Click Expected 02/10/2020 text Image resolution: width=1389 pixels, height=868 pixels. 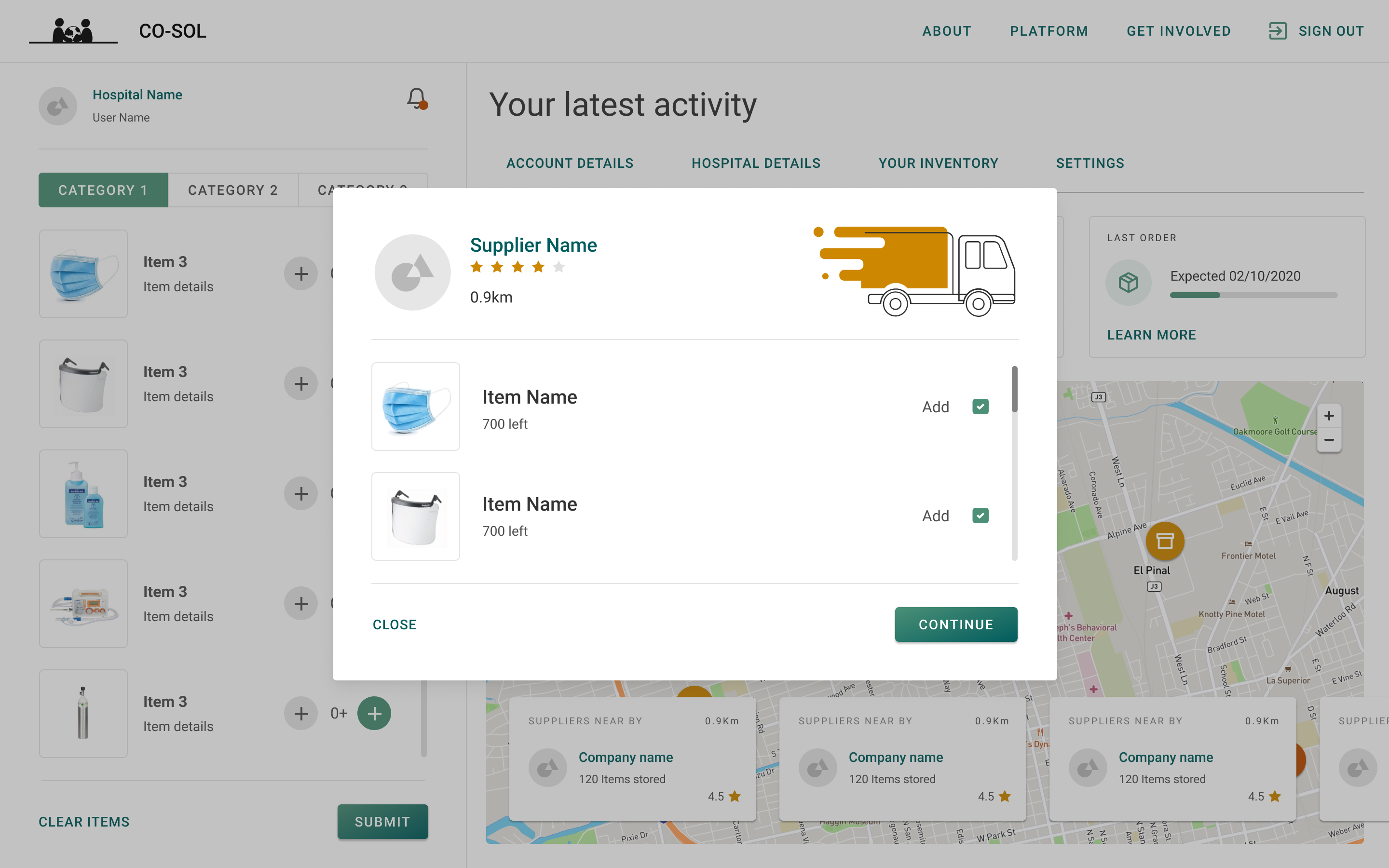point(1235,276)
